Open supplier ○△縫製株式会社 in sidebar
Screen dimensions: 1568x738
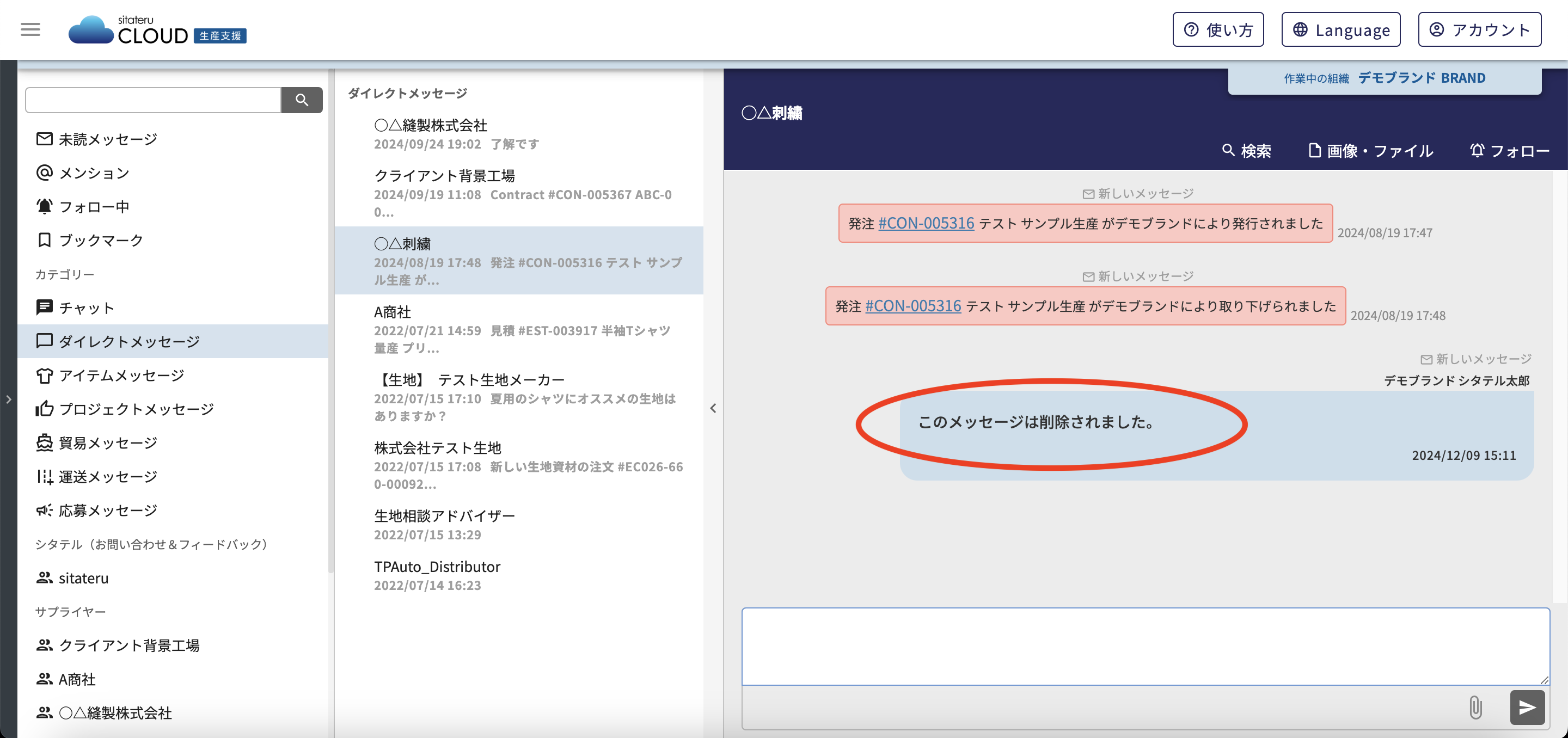(172, 713)
